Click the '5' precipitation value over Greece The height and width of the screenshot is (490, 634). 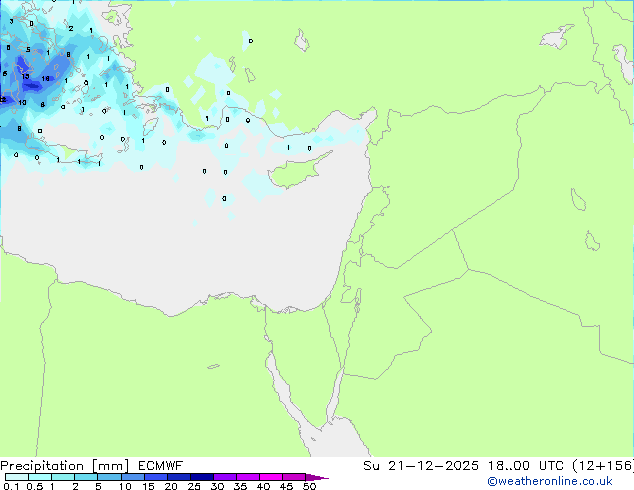point(28,50)
